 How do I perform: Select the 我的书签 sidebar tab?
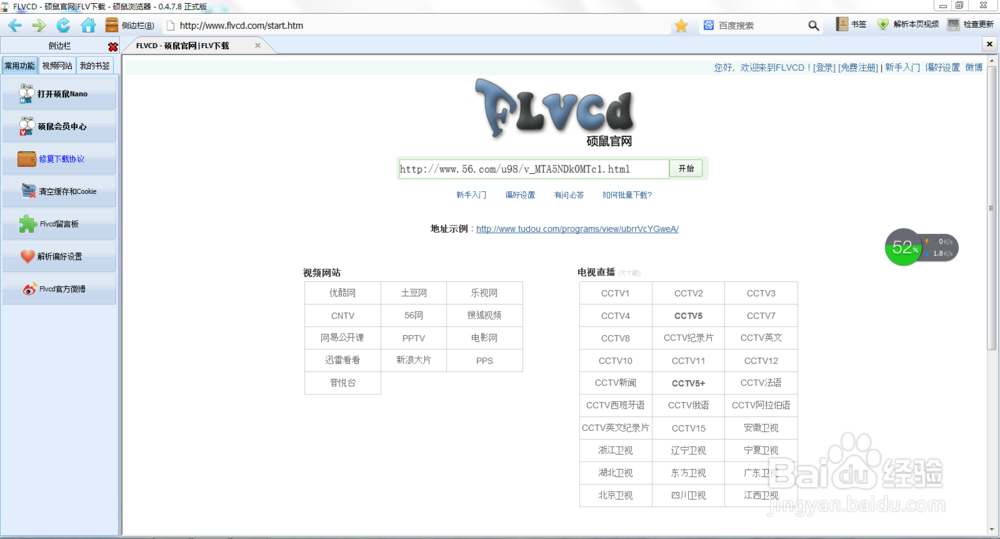click(x=94, y=66)
